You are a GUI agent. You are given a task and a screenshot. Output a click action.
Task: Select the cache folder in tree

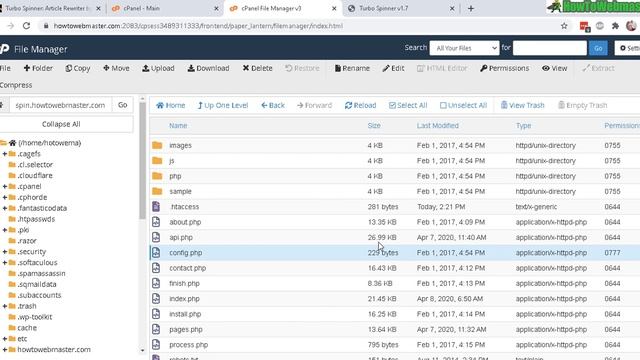(x=27, y=328)
